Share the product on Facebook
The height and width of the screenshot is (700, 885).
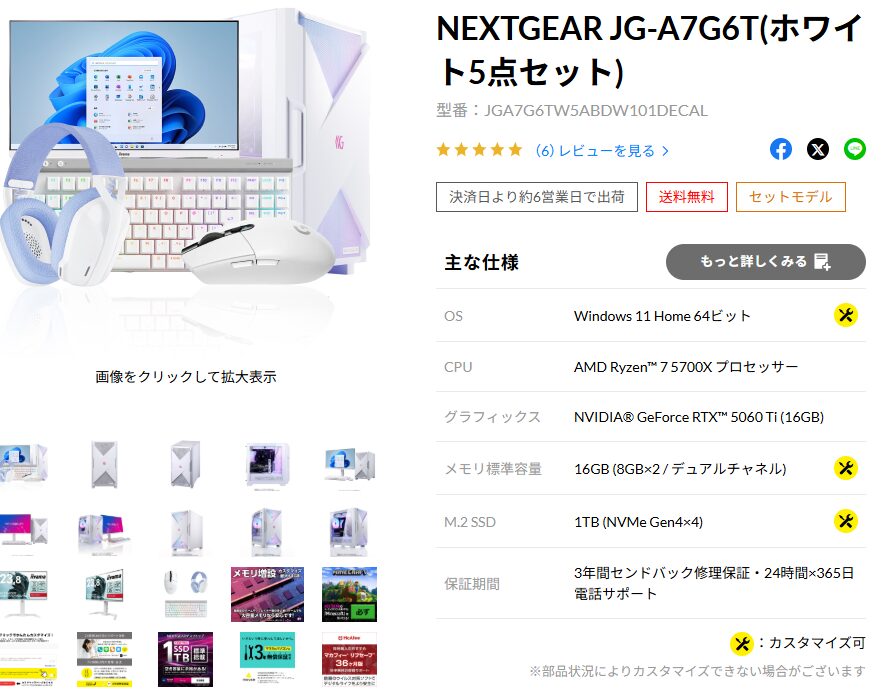coord(781,150)
